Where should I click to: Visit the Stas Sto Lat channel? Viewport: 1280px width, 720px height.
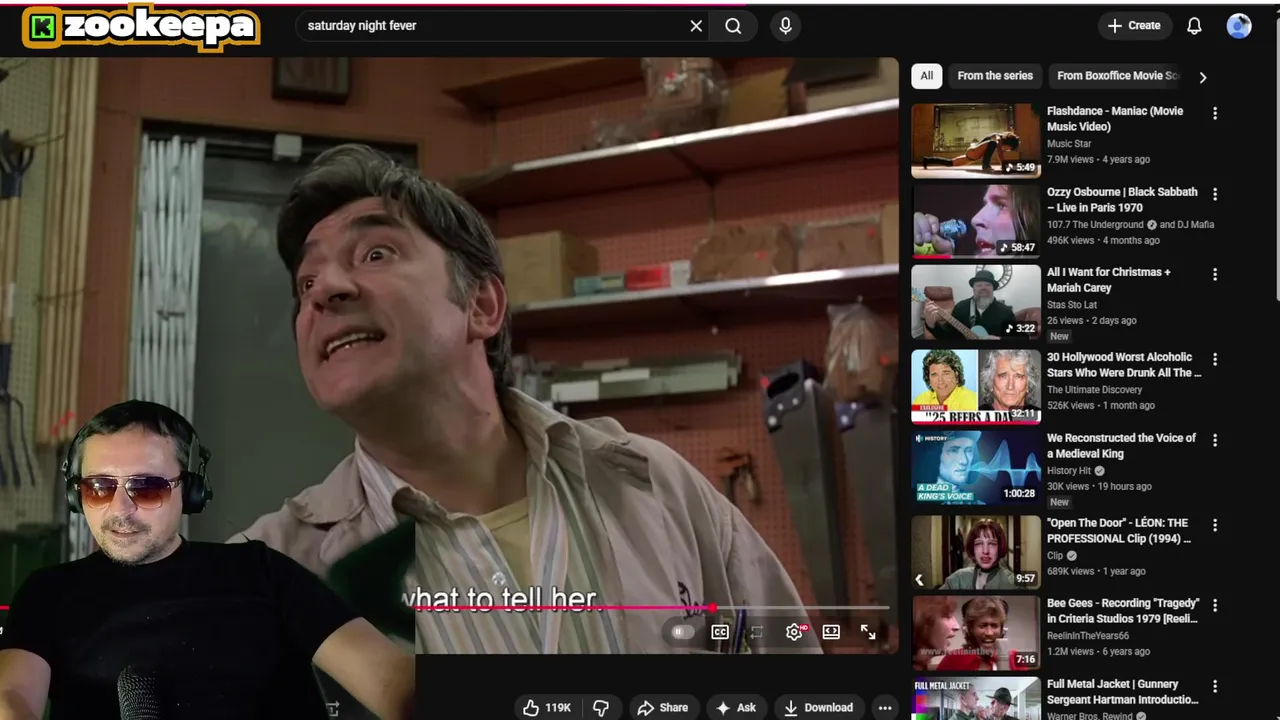1072,305
